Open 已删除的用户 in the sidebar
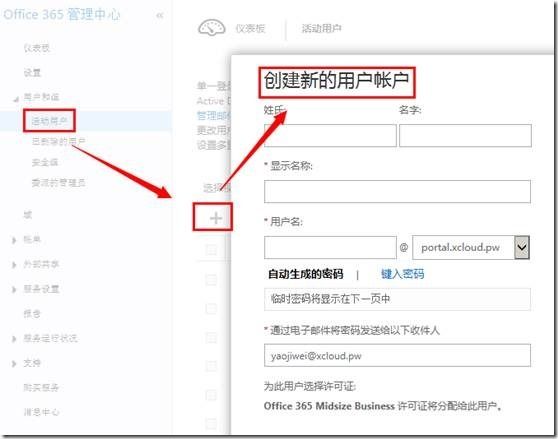 pyautogui.click(x=58, y=142)
